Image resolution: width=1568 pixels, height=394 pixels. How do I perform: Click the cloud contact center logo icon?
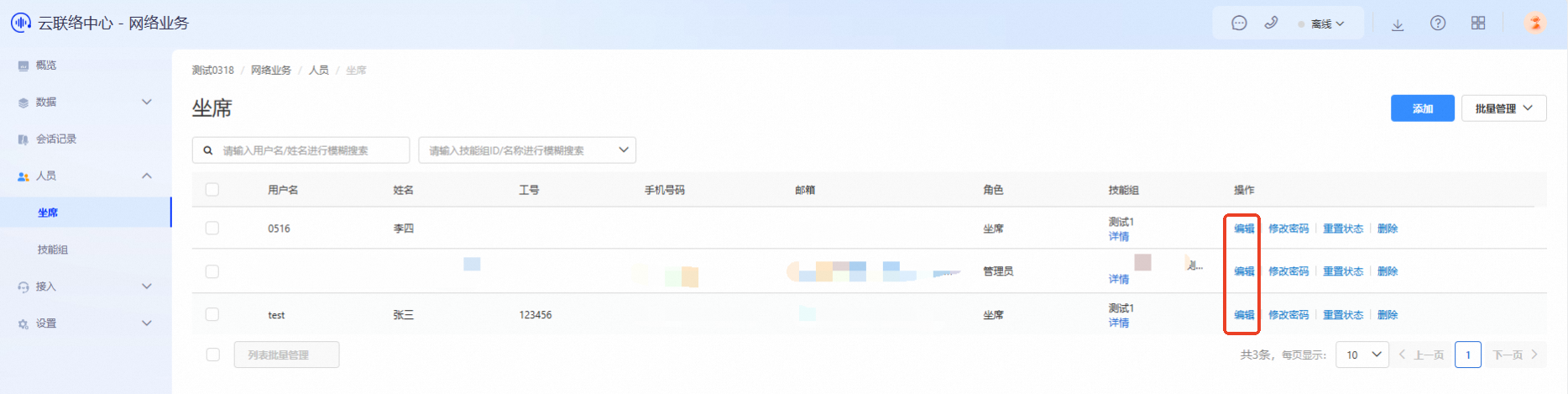[x=20, y=23]
